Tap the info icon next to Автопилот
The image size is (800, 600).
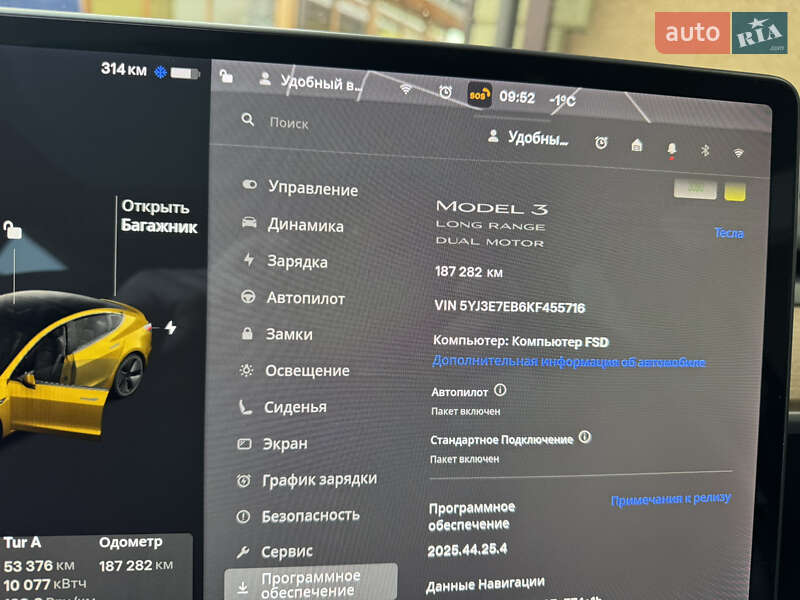499,391
